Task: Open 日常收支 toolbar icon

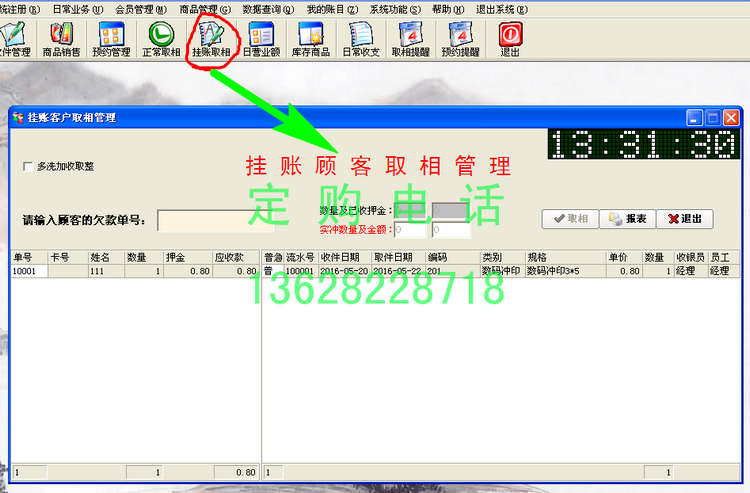Action: pos(361,39)
